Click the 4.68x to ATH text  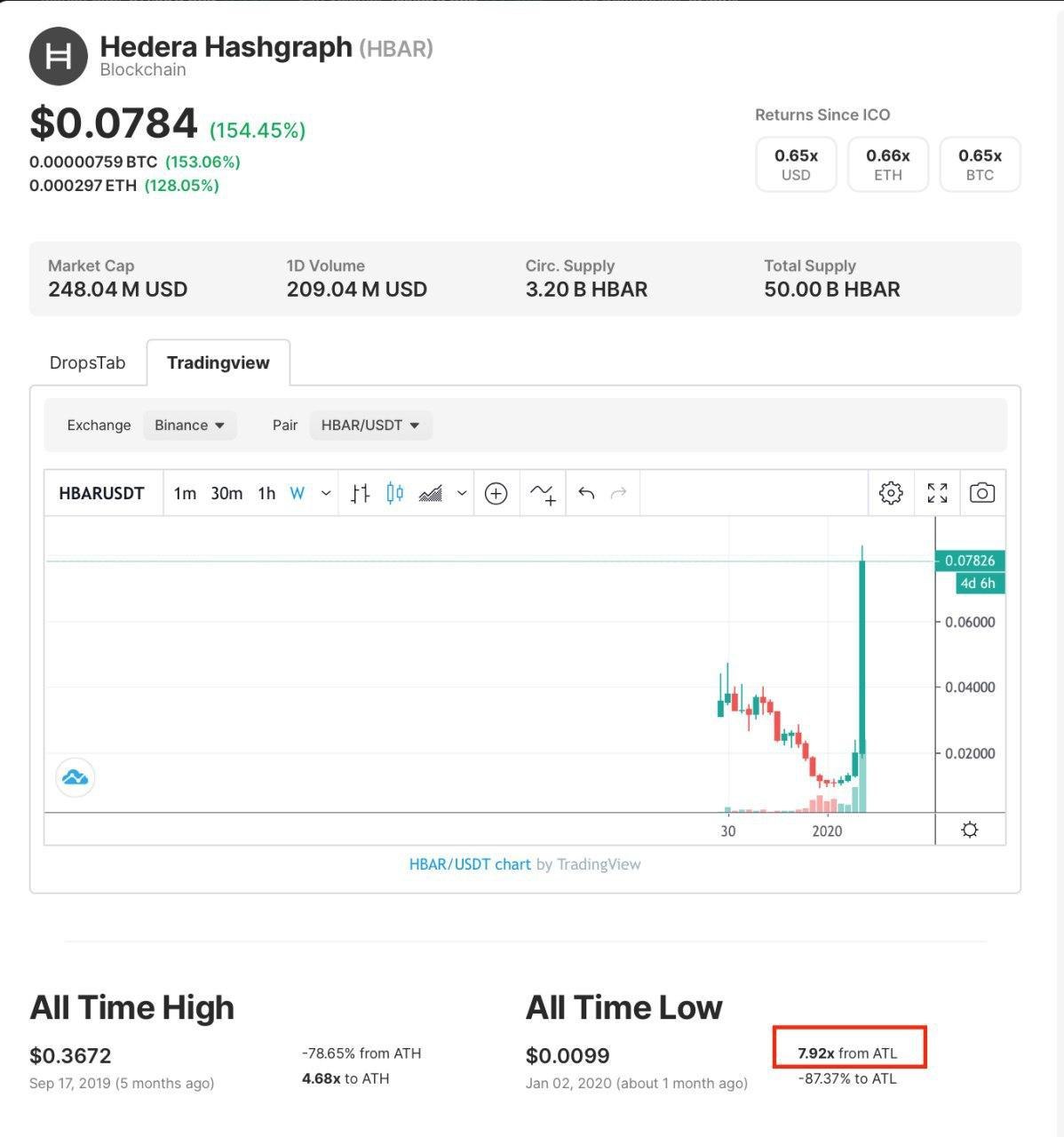click(x=345, y=1078)
